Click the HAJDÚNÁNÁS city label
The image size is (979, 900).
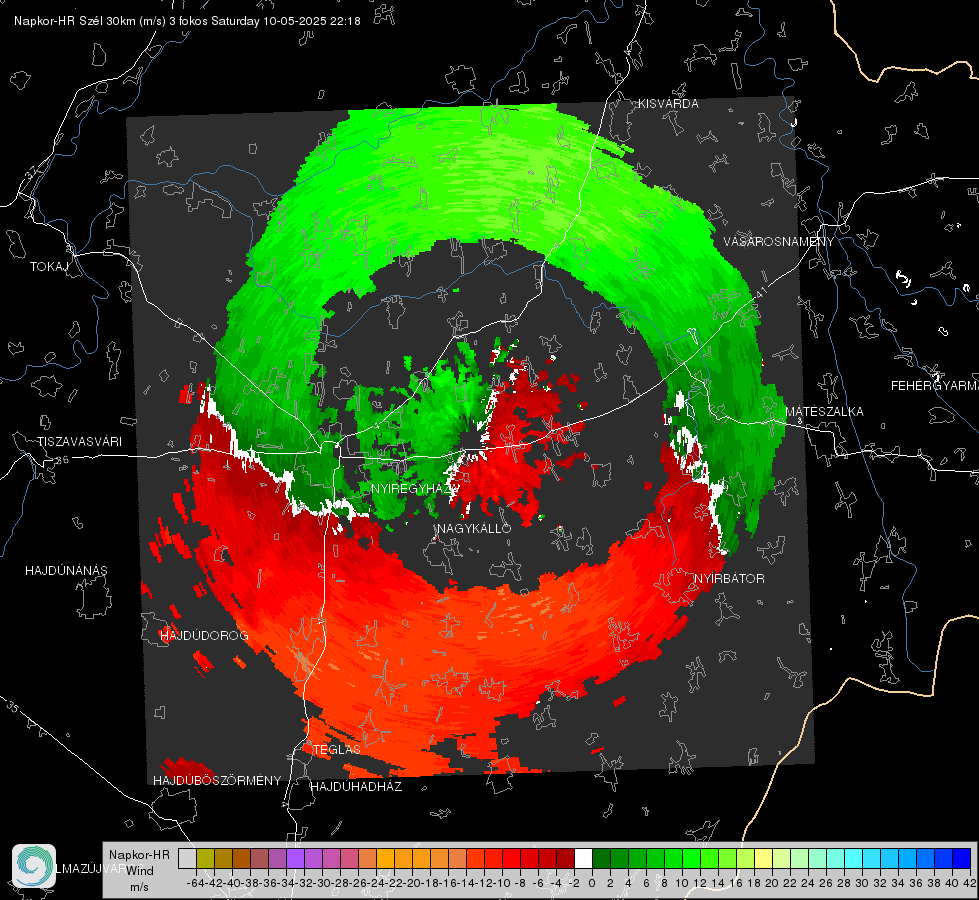click(66, 570)
